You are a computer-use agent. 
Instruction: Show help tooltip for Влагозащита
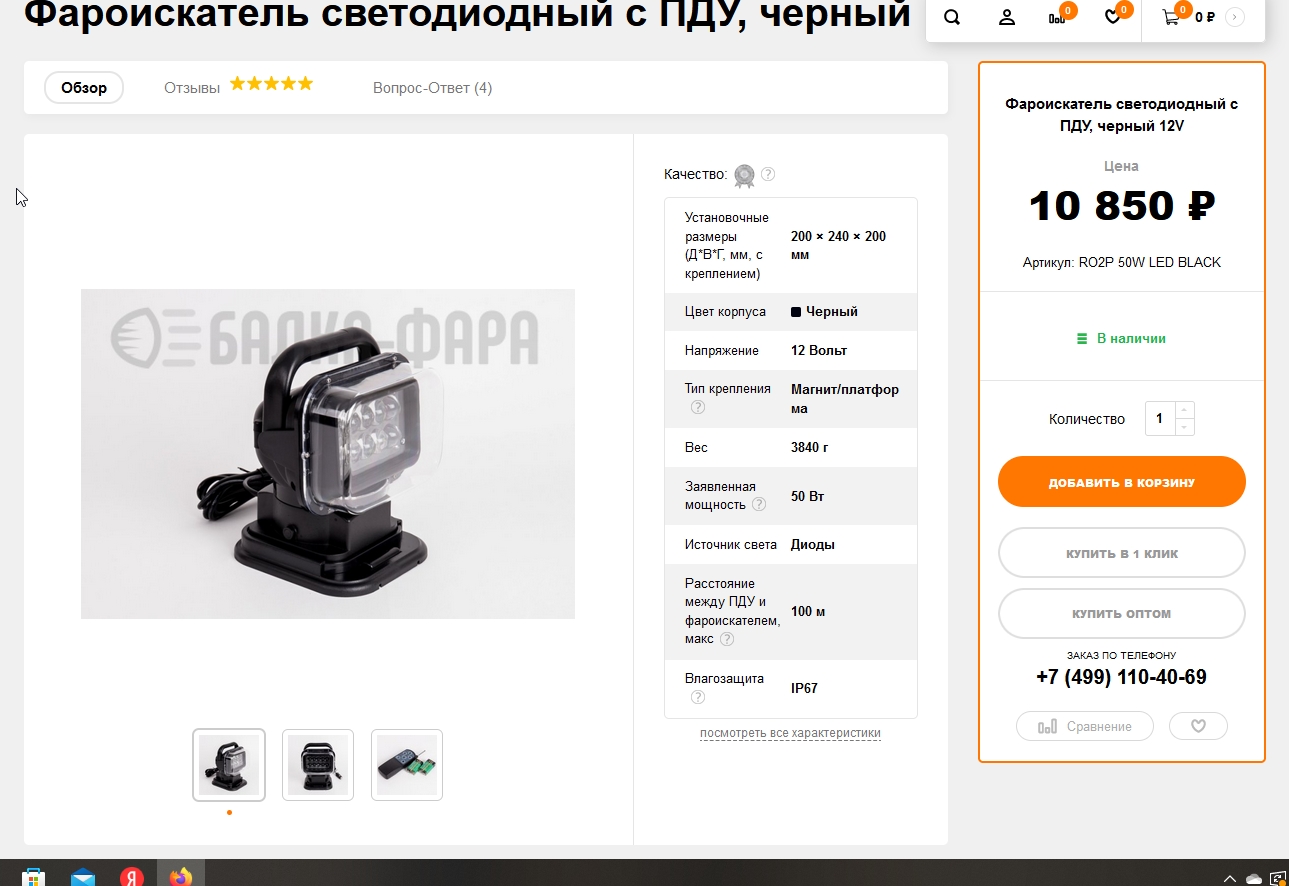[698, 697]
